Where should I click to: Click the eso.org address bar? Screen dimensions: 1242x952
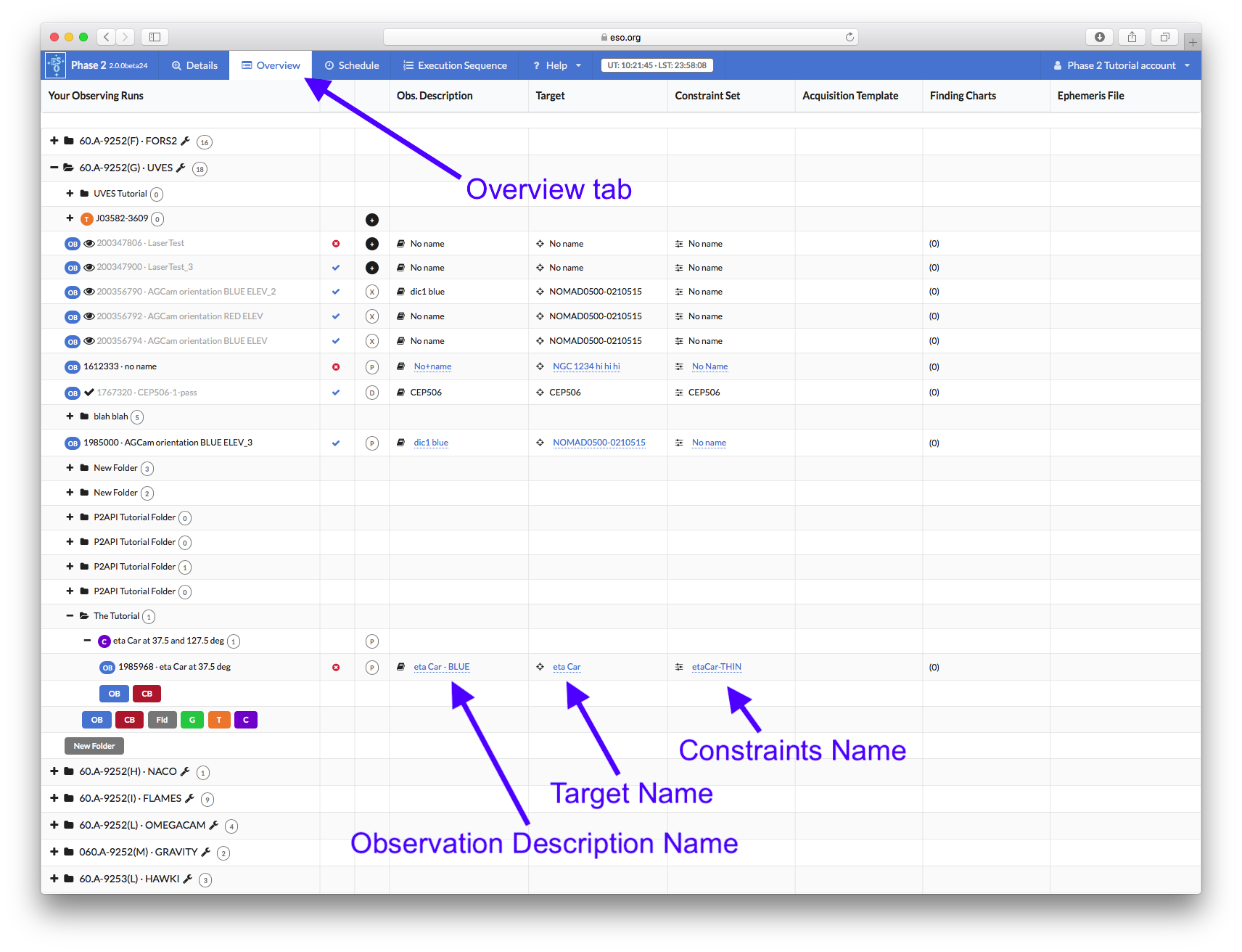point(620,37)
